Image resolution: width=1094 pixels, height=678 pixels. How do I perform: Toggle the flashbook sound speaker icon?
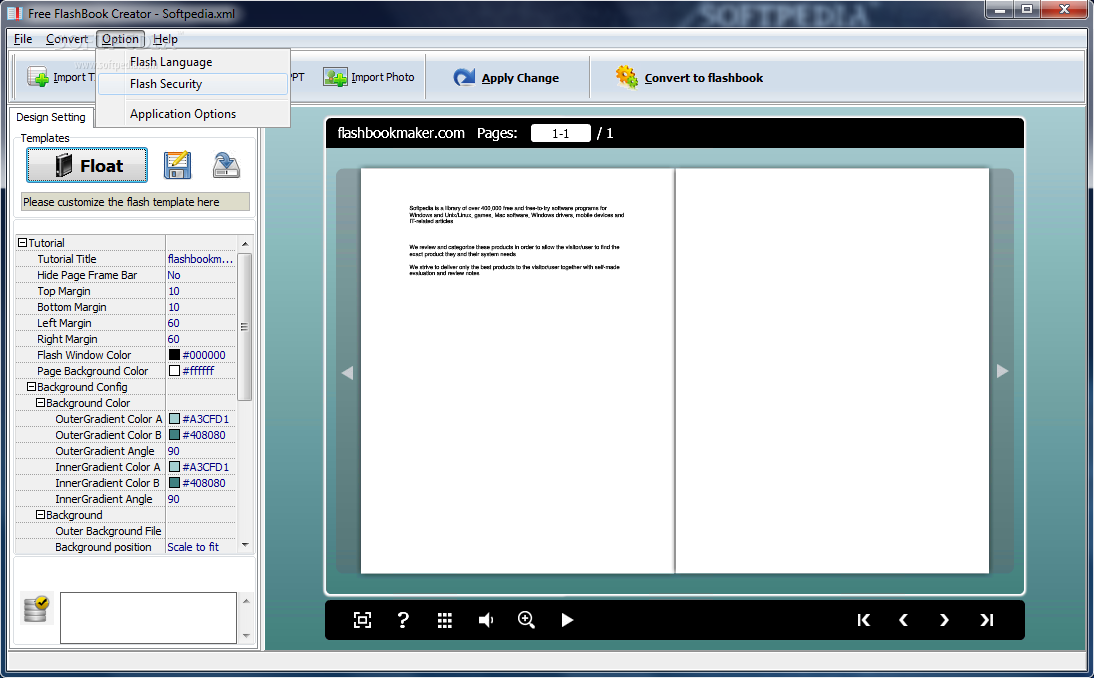tap(486, 620)
